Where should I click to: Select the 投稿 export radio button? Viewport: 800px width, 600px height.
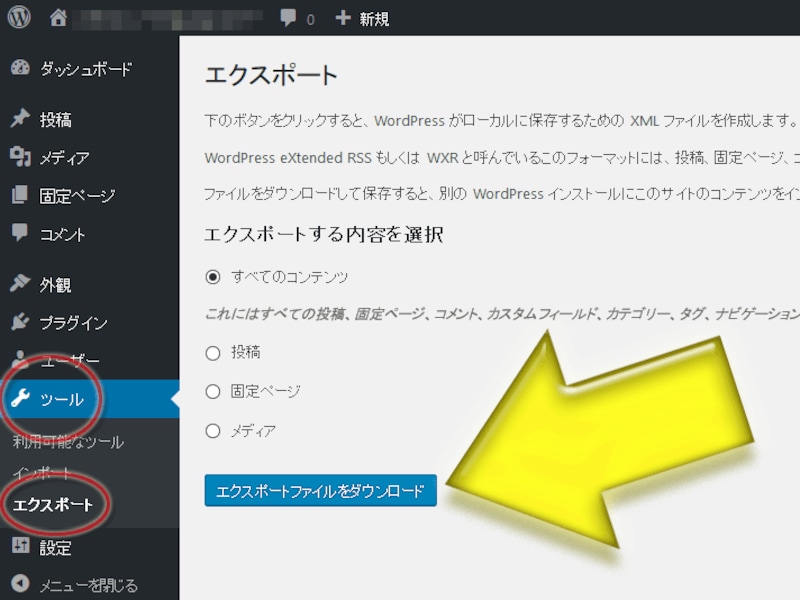click(212, 352)
